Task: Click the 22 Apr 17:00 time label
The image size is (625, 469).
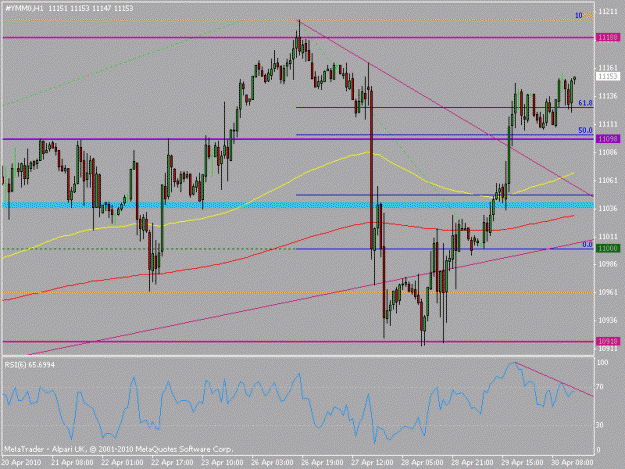Action: [172, 462]
